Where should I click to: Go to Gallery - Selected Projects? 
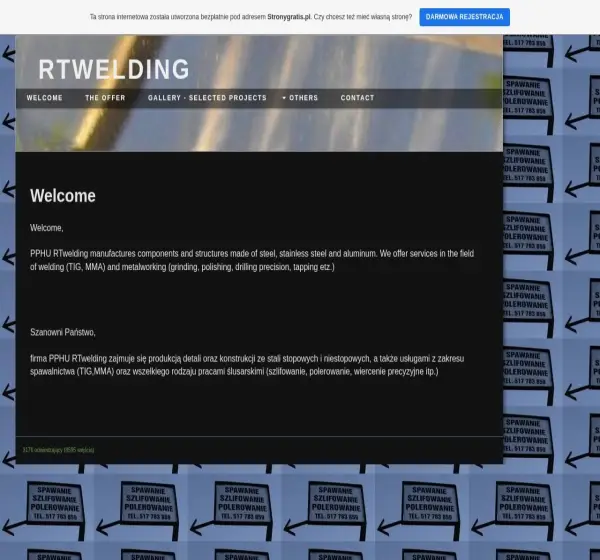point(207,98)
